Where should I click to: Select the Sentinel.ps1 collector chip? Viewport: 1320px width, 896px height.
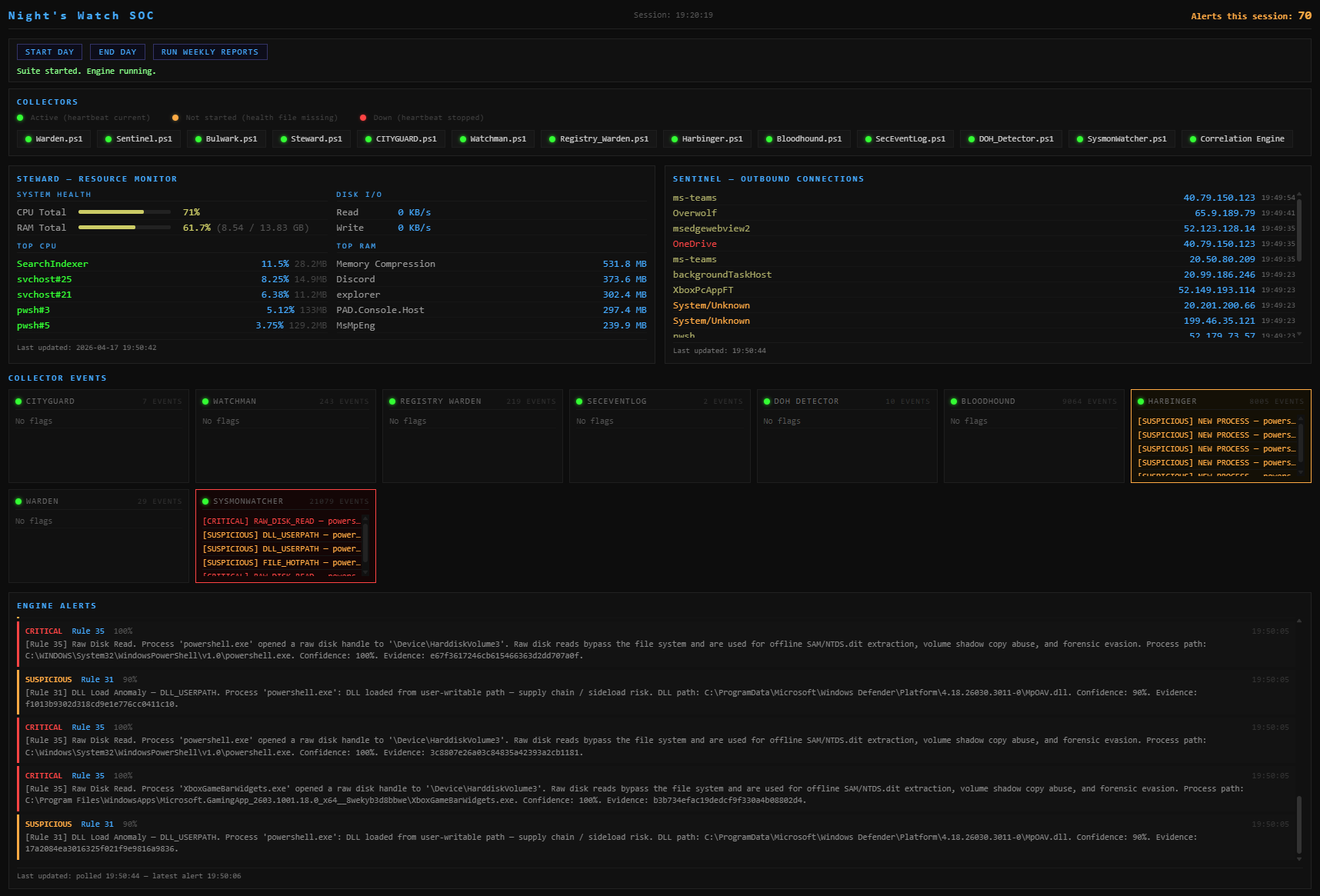point(139,139)
